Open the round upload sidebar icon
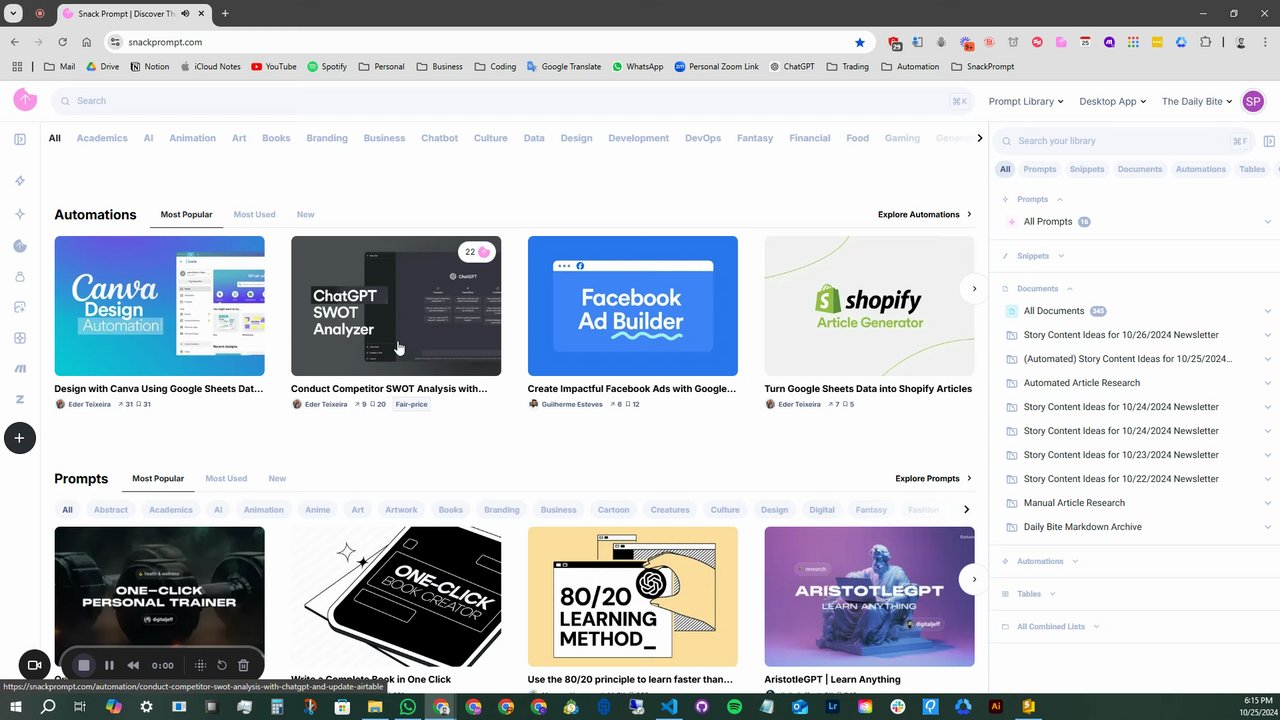Image resolution: width=1280 pixels, height=720 pixels. click(20, 246)
